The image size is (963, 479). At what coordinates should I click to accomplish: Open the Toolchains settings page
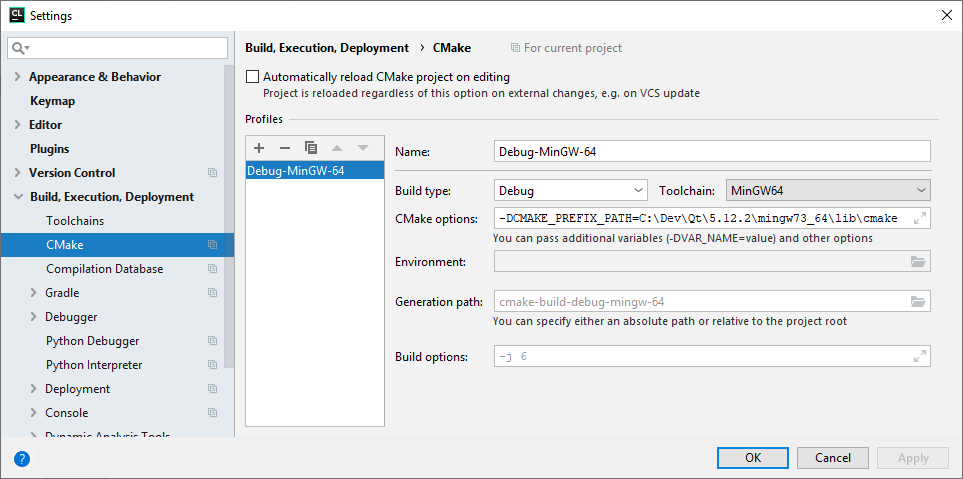[75, 221]
